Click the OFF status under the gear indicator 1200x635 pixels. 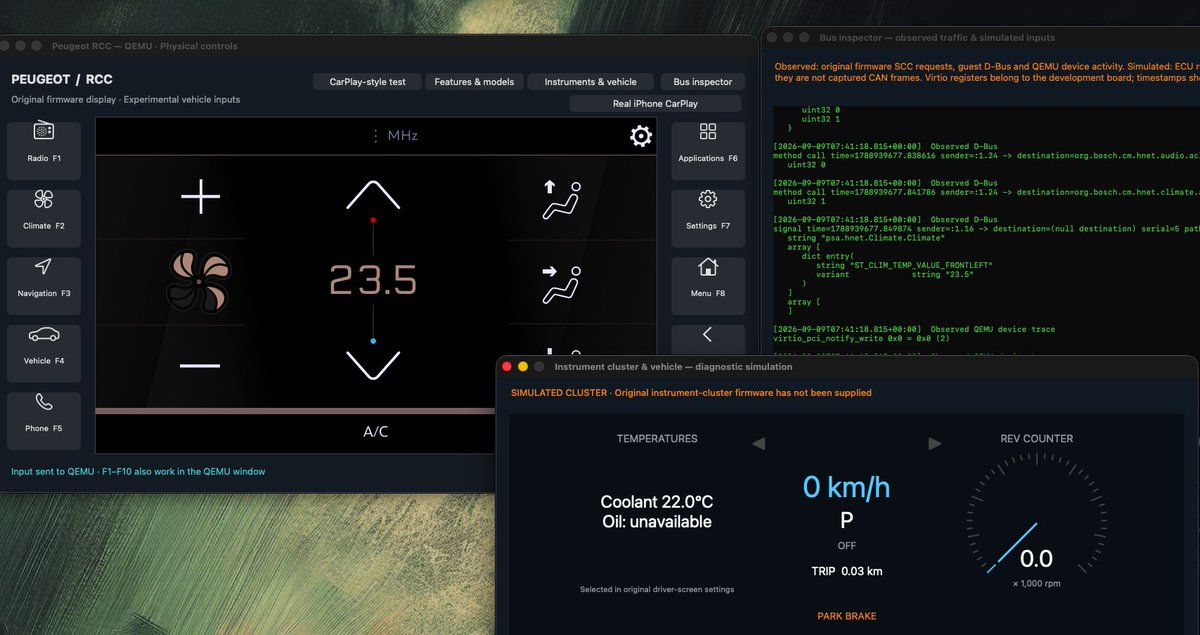847,546
